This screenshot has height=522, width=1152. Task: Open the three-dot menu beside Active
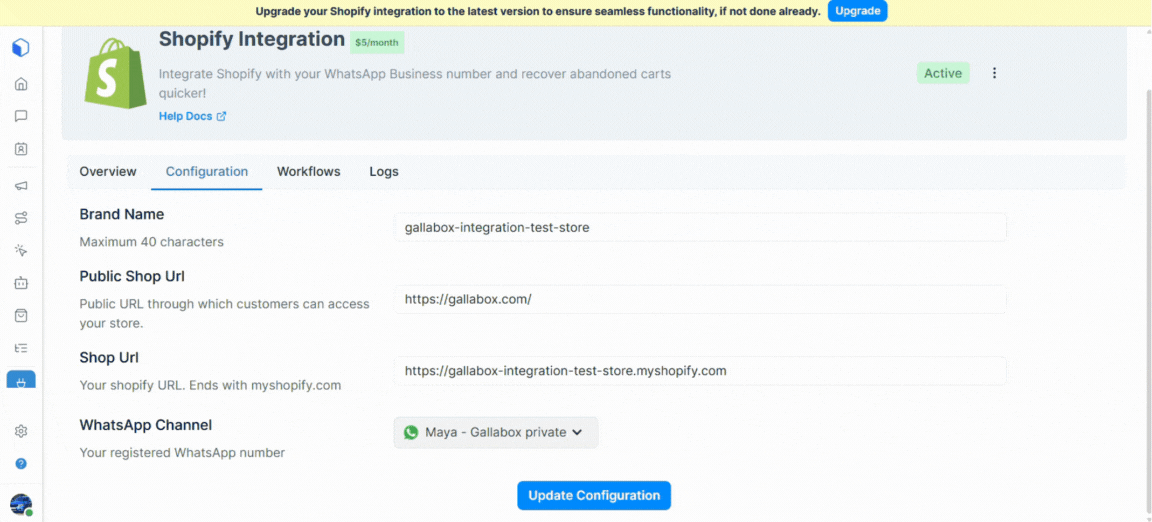click(995, 73)
